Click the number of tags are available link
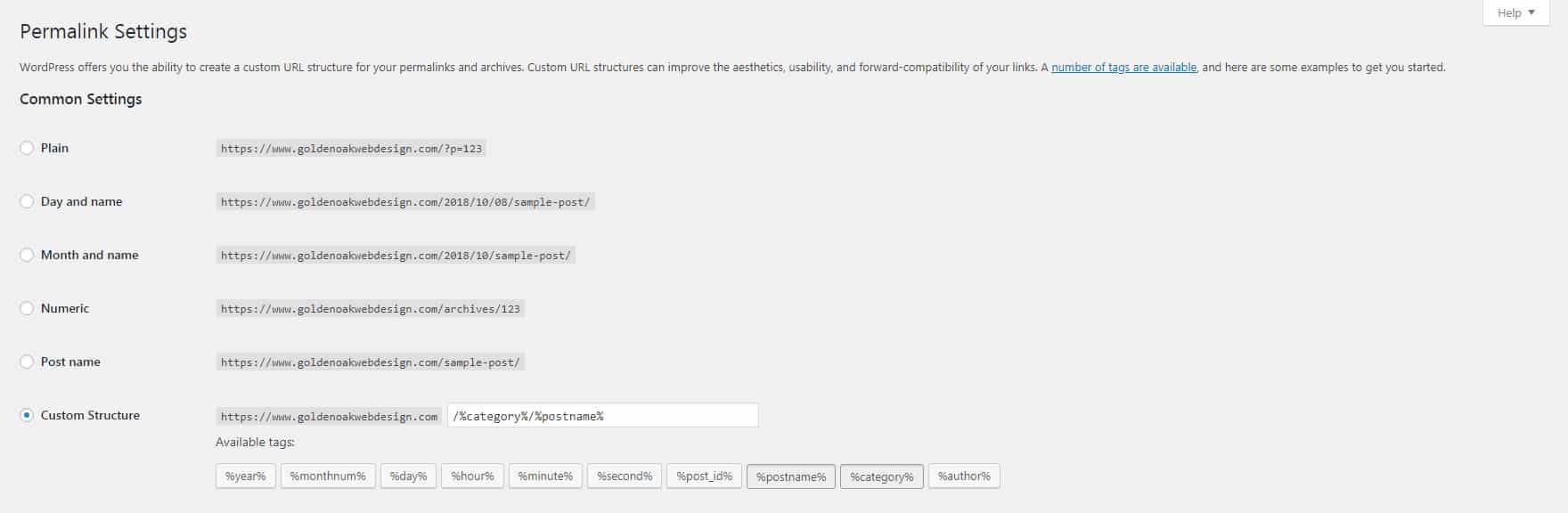The height and width of the screenshot is (513, 1568). [1124, 67]
